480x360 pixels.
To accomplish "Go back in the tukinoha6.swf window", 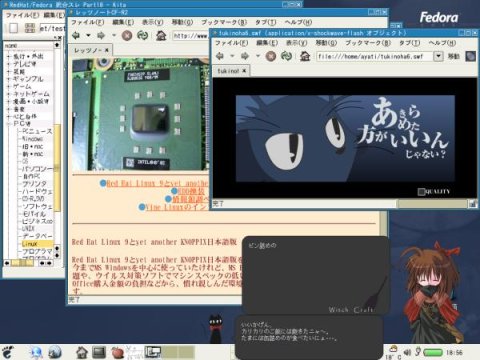I will click(x=220, y=56).
